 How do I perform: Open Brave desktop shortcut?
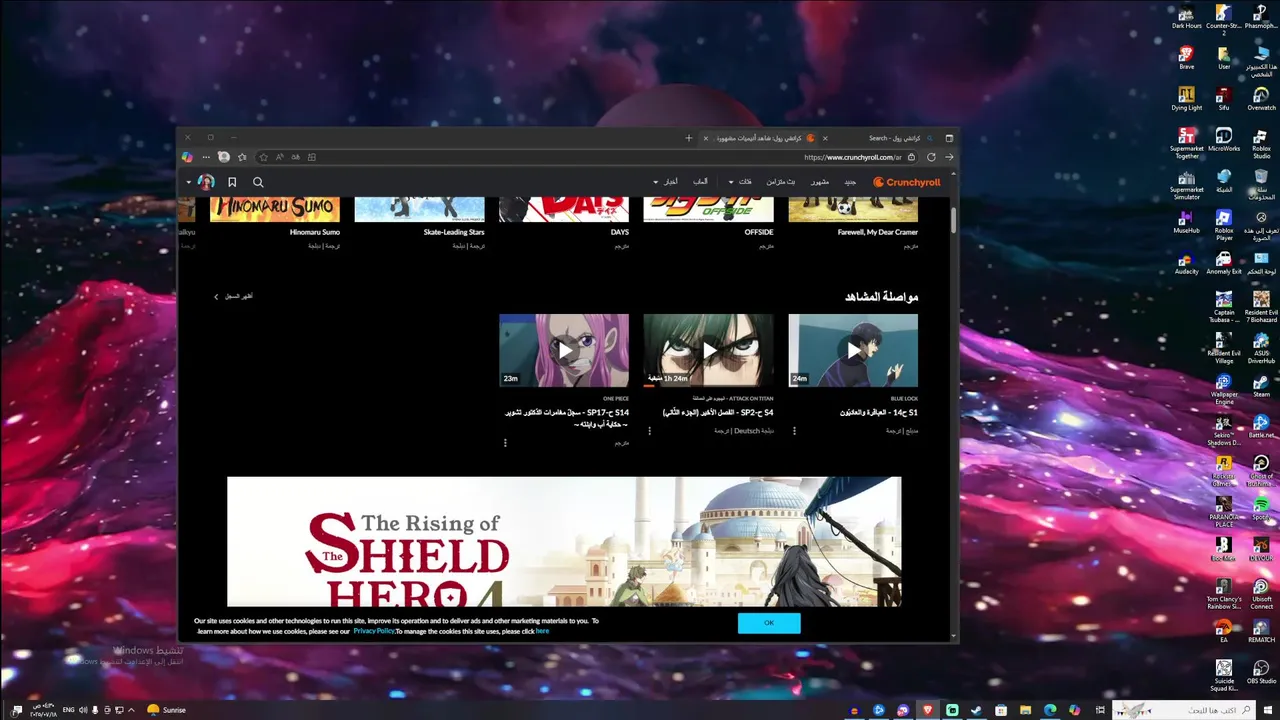point(1186,58)
